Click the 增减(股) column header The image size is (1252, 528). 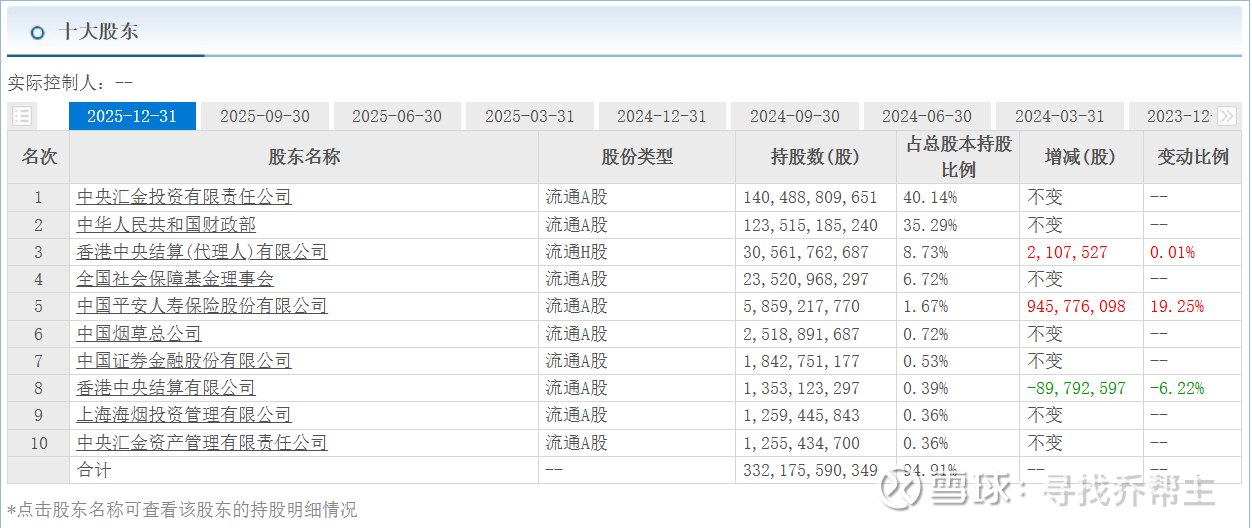[x=1081, y=157]
